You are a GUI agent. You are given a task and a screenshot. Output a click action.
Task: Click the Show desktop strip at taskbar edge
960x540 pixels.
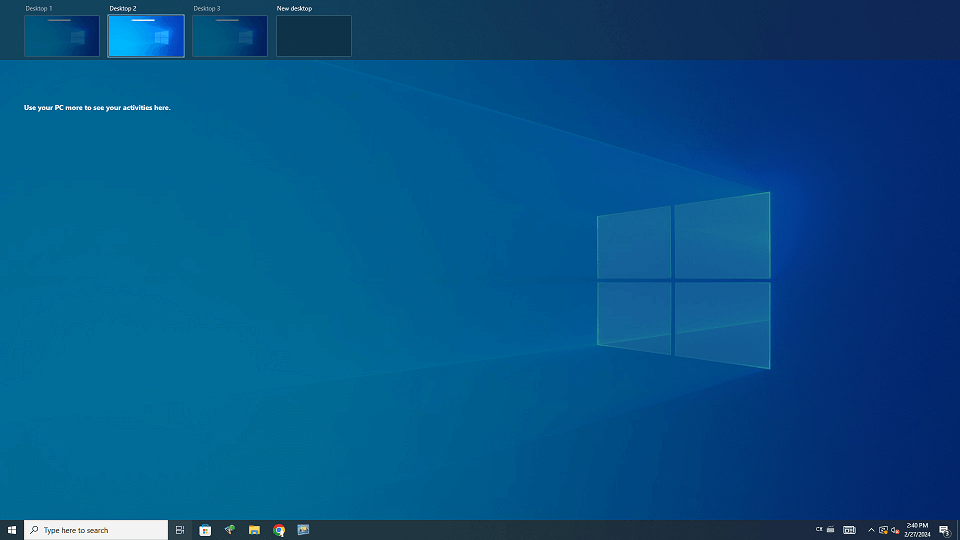coord(958,530)
